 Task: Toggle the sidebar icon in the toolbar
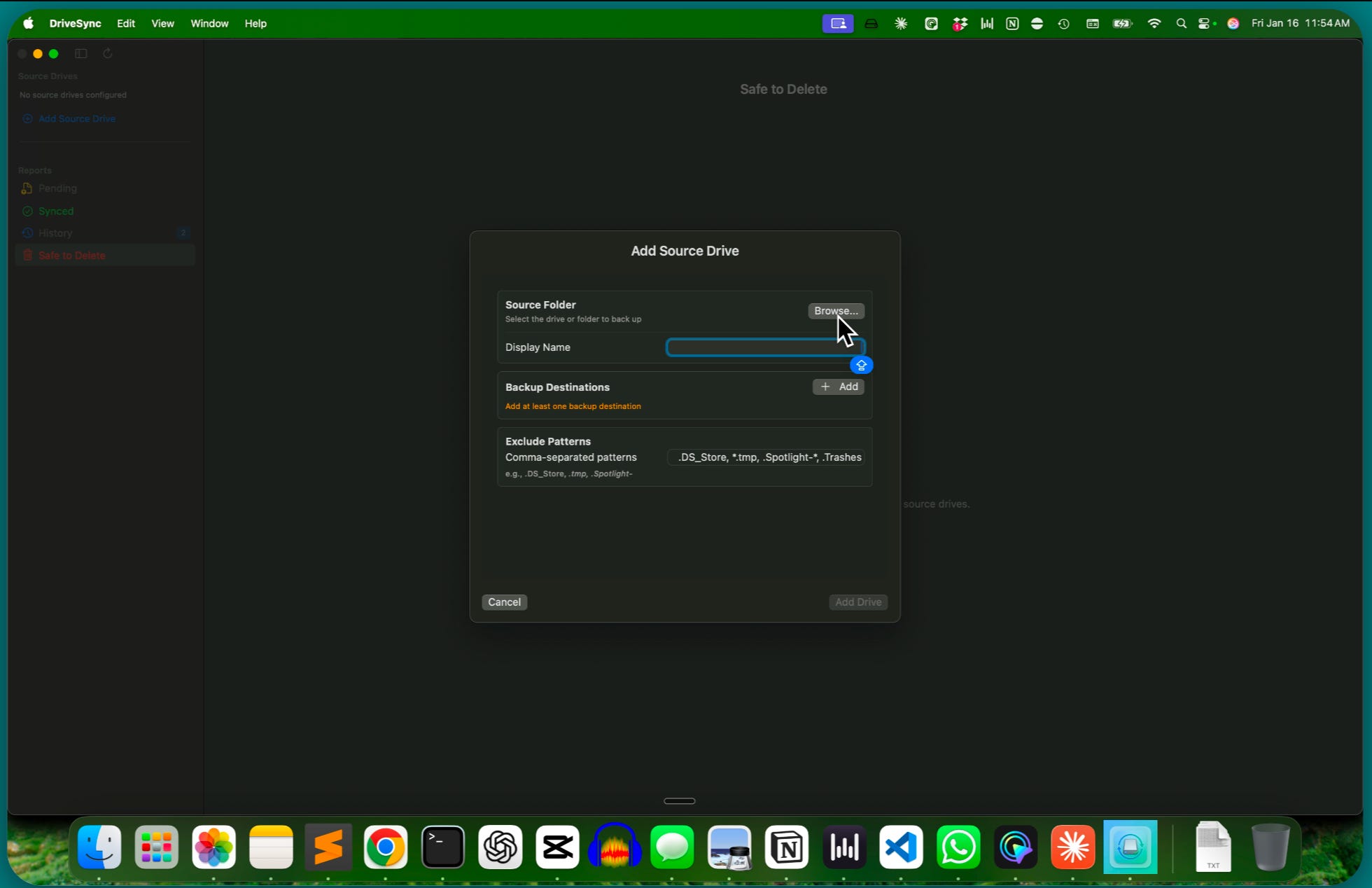pyautogui.click(x=81, y=54)
